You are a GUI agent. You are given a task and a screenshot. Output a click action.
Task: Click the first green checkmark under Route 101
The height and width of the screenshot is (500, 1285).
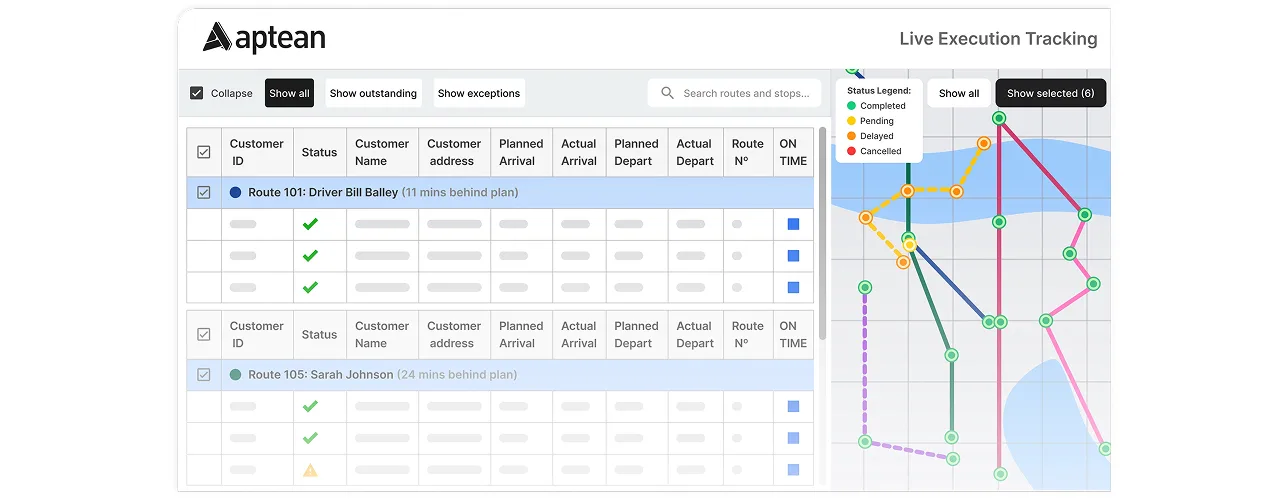click(310, 224)
